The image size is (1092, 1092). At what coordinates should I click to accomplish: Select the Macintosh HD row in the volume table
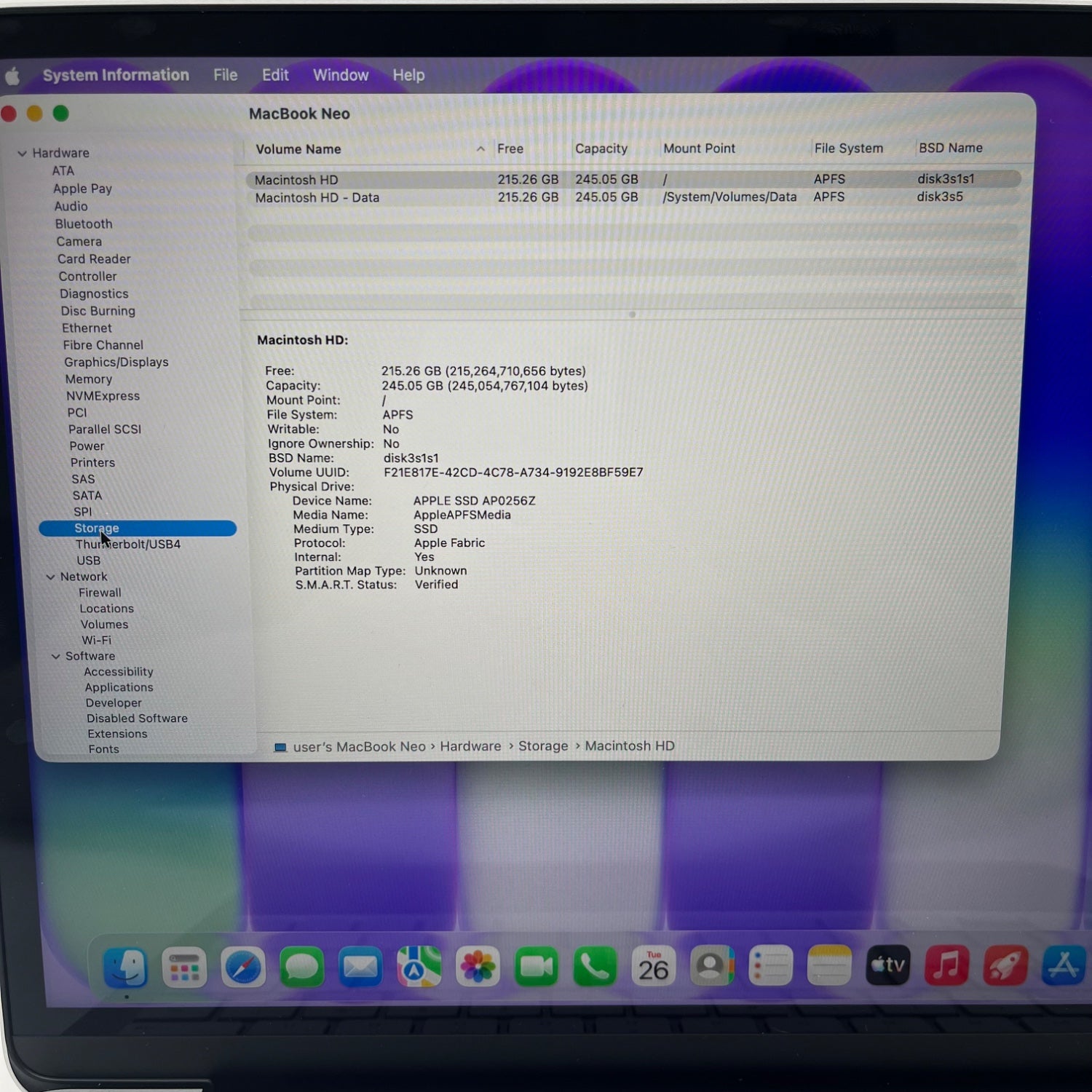tap(633, 179)
